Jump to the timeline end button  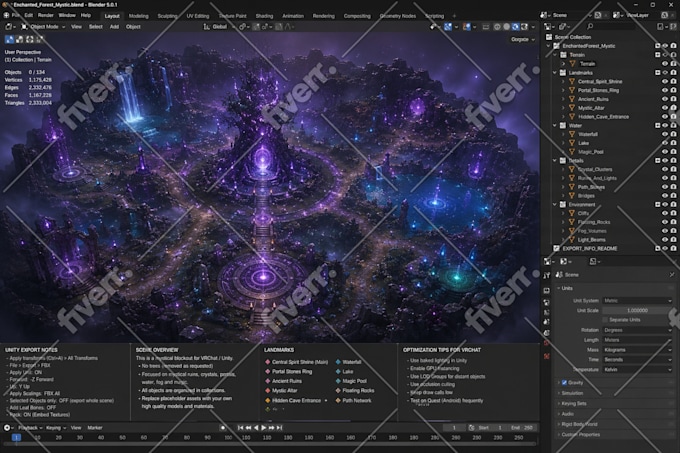279,428
